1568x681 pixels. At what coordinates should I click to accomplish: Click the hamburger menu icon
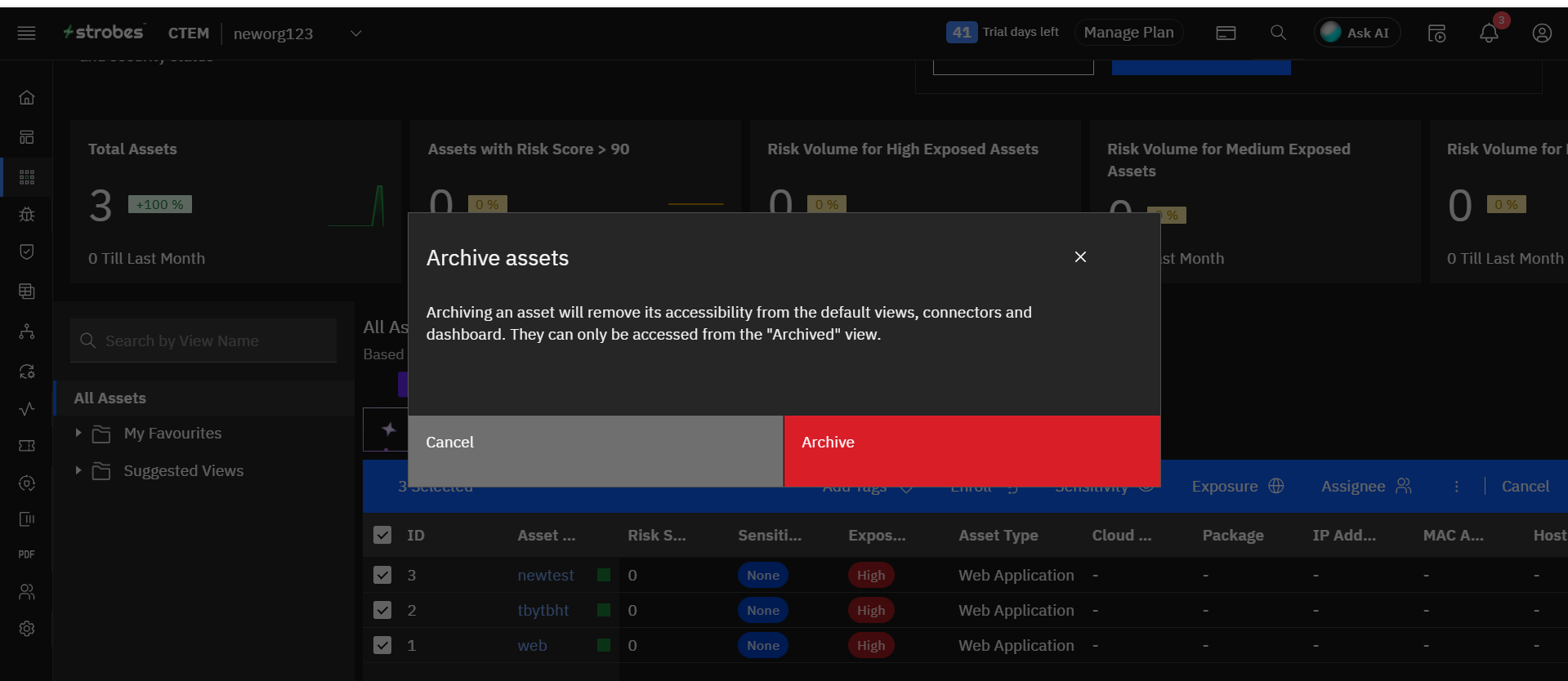pos(26,33)
